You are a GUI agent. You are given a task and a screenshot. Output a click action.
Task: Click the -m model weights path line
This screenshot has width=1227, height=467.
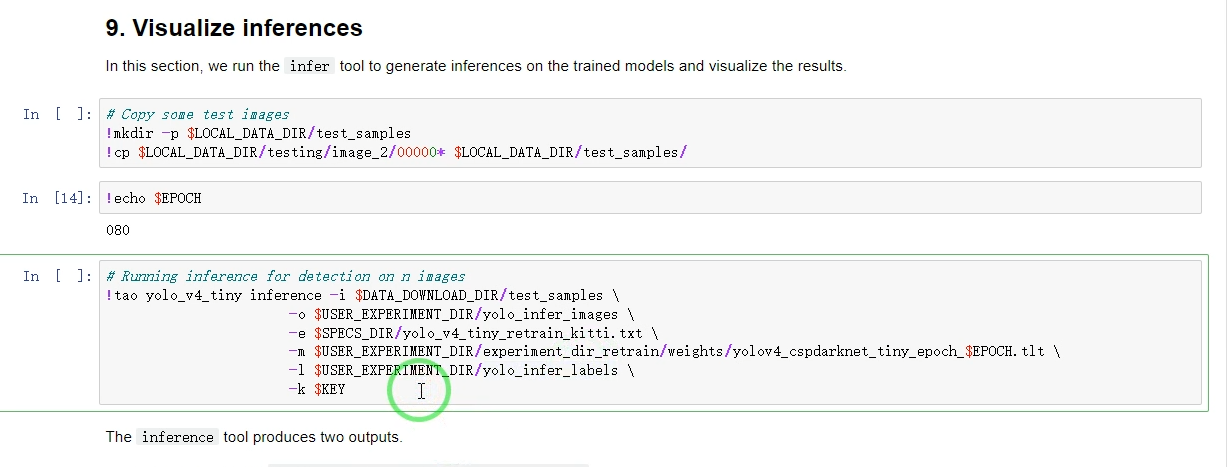click(670, 351)
